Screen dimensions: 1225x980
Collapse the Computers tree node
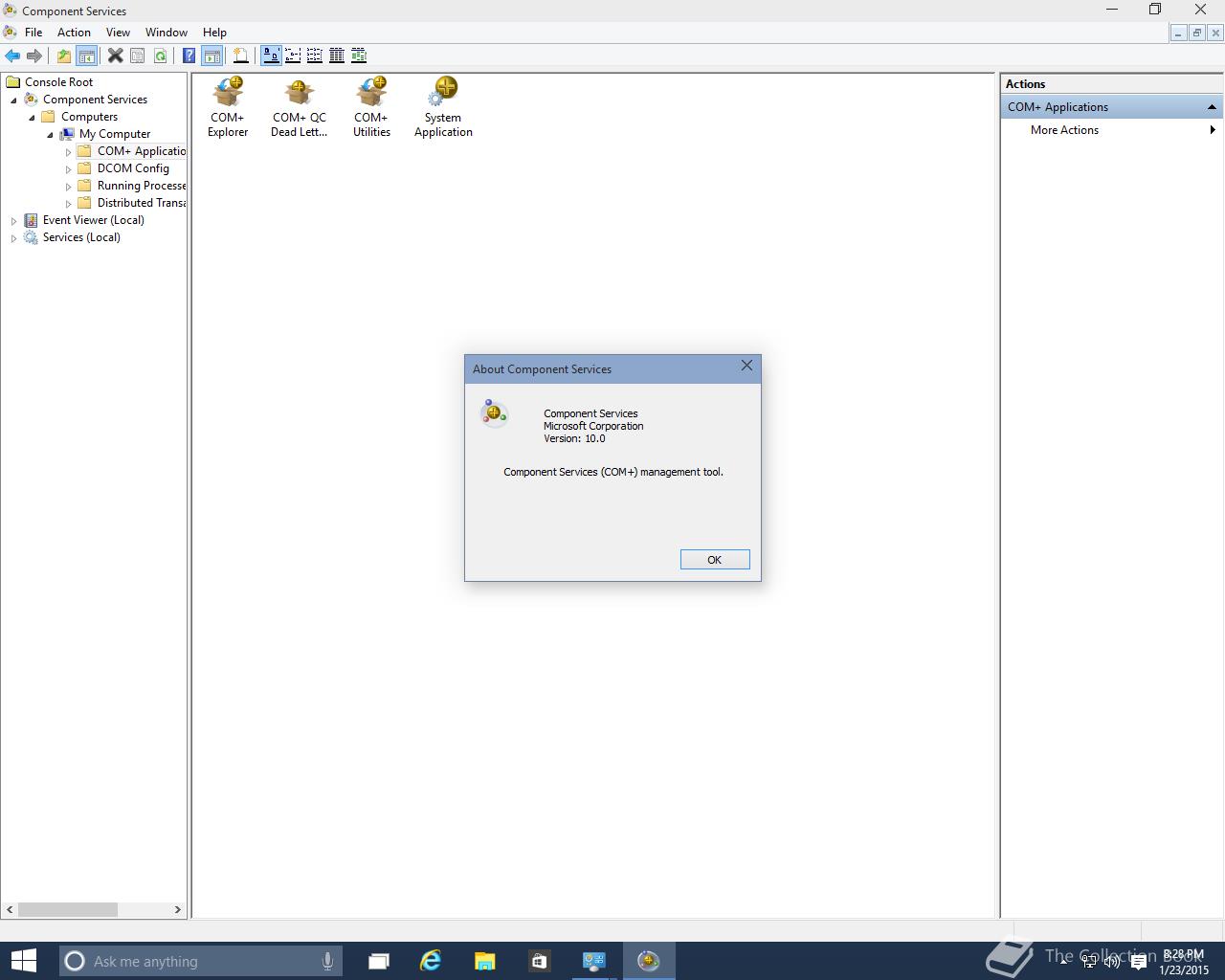pos(32,118)
